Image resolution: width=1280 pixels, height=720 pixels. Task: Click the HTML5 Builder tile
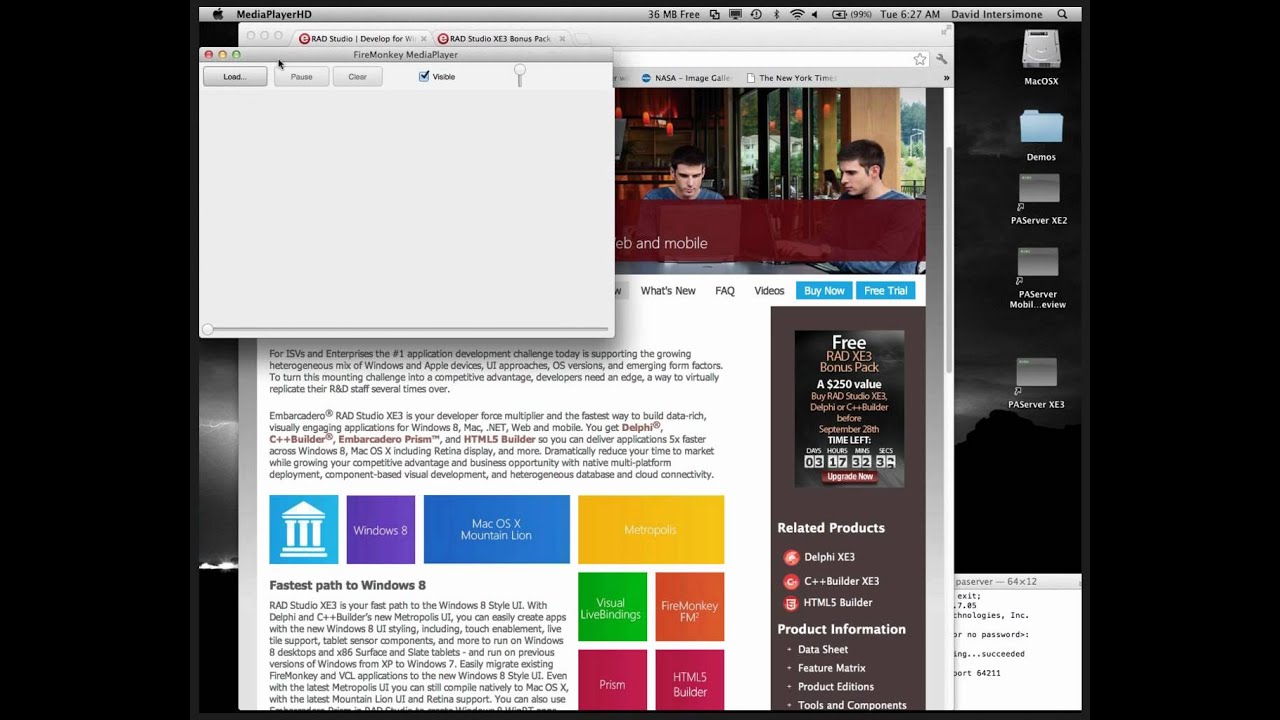(690, 681)
